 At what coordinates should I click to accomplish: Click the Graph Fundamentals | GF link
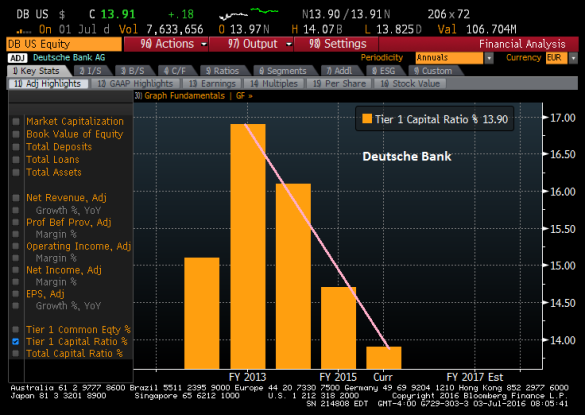click(194, 96)
